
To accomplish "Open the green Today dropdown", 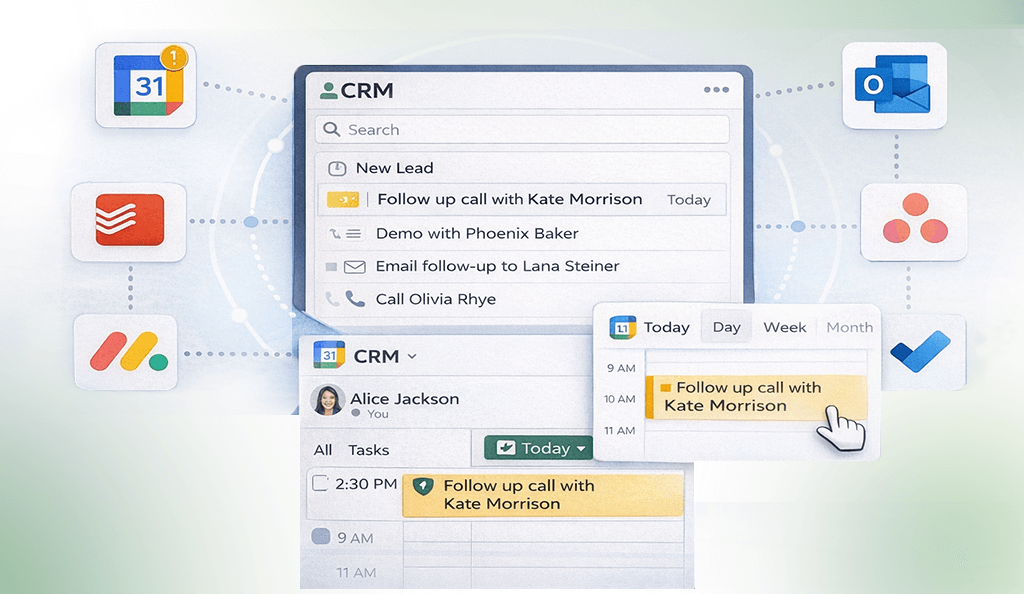I will coord(537,448).
